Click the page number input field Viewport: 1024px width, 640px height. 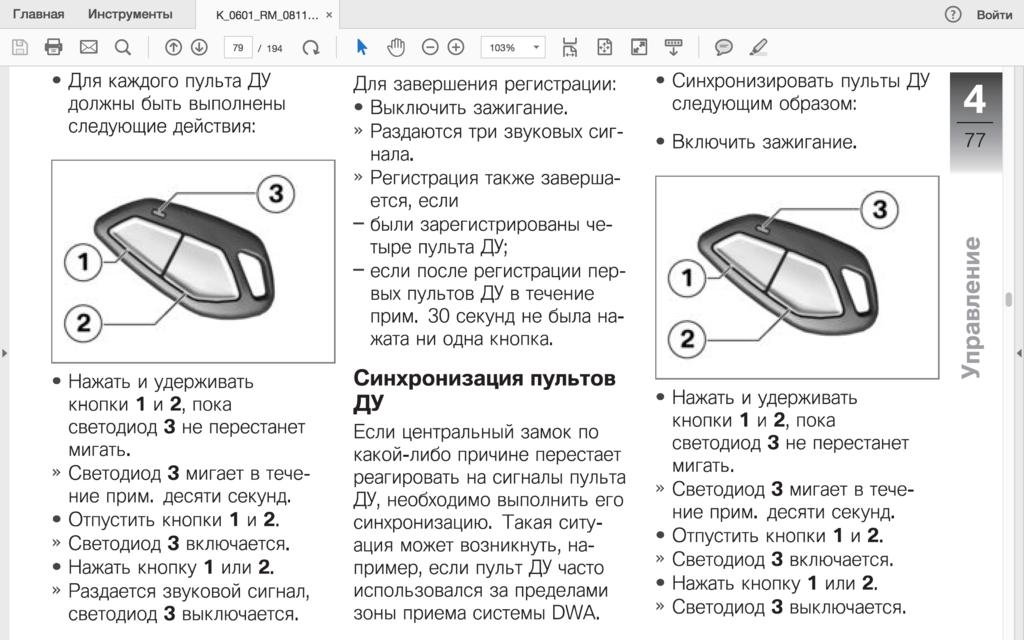coord(238,47)
